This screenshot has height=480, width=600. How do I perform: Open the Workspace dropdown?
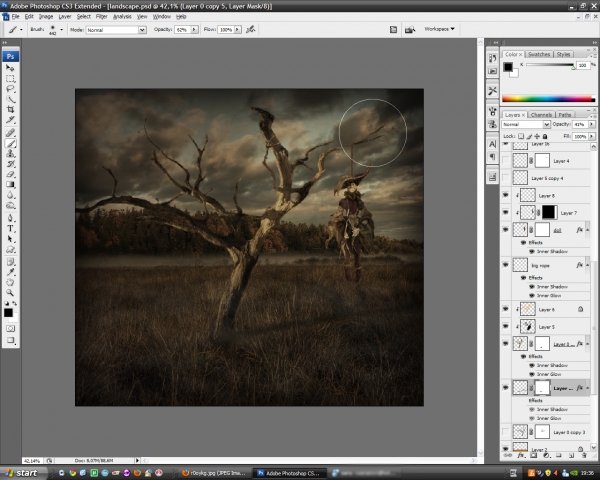tap(439, 29)
